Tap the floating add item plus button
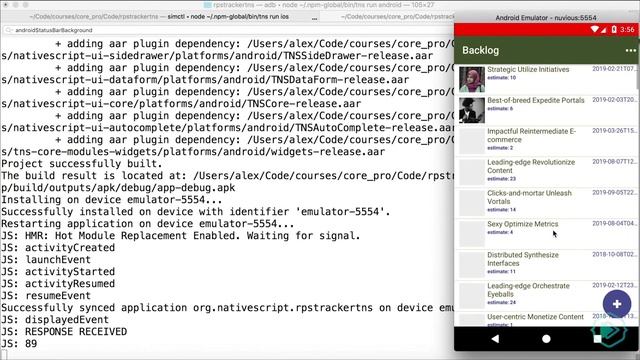Viewport: 640px width, 360px height. click(617, 304)
